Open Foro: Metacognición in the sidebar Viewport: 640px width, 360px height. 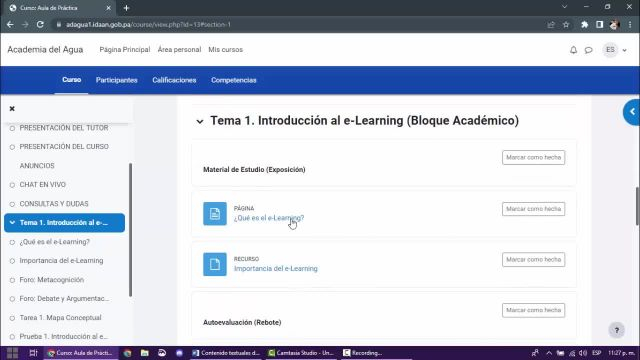point(51,280)
